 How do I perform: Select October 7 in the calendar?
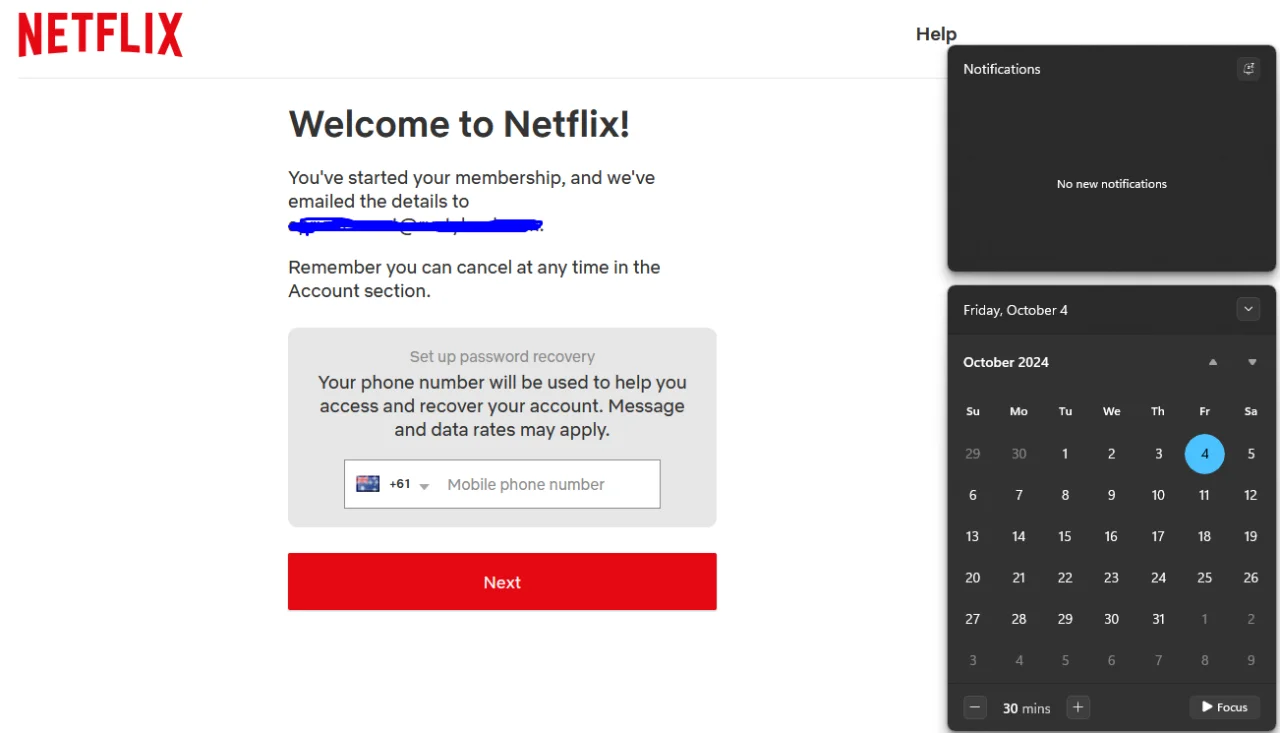(x=1019, y=495)
